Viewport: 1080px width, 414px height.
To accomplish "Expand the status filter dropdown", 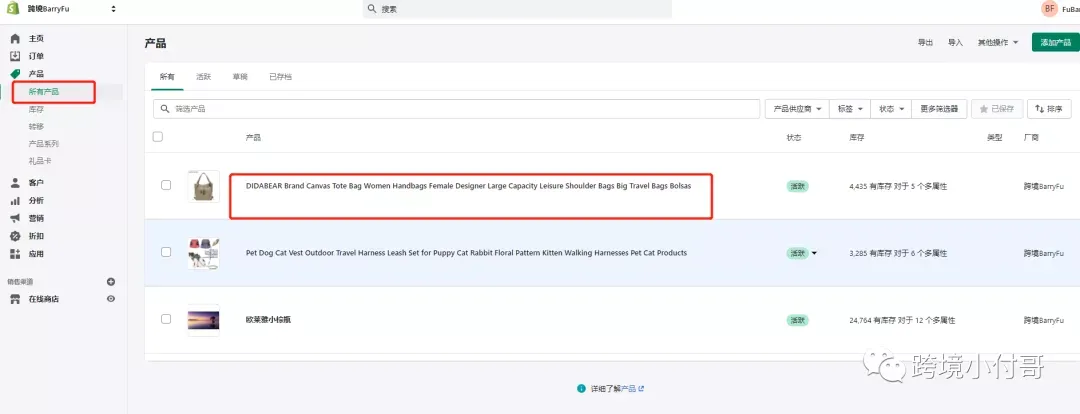I will 891,109.
